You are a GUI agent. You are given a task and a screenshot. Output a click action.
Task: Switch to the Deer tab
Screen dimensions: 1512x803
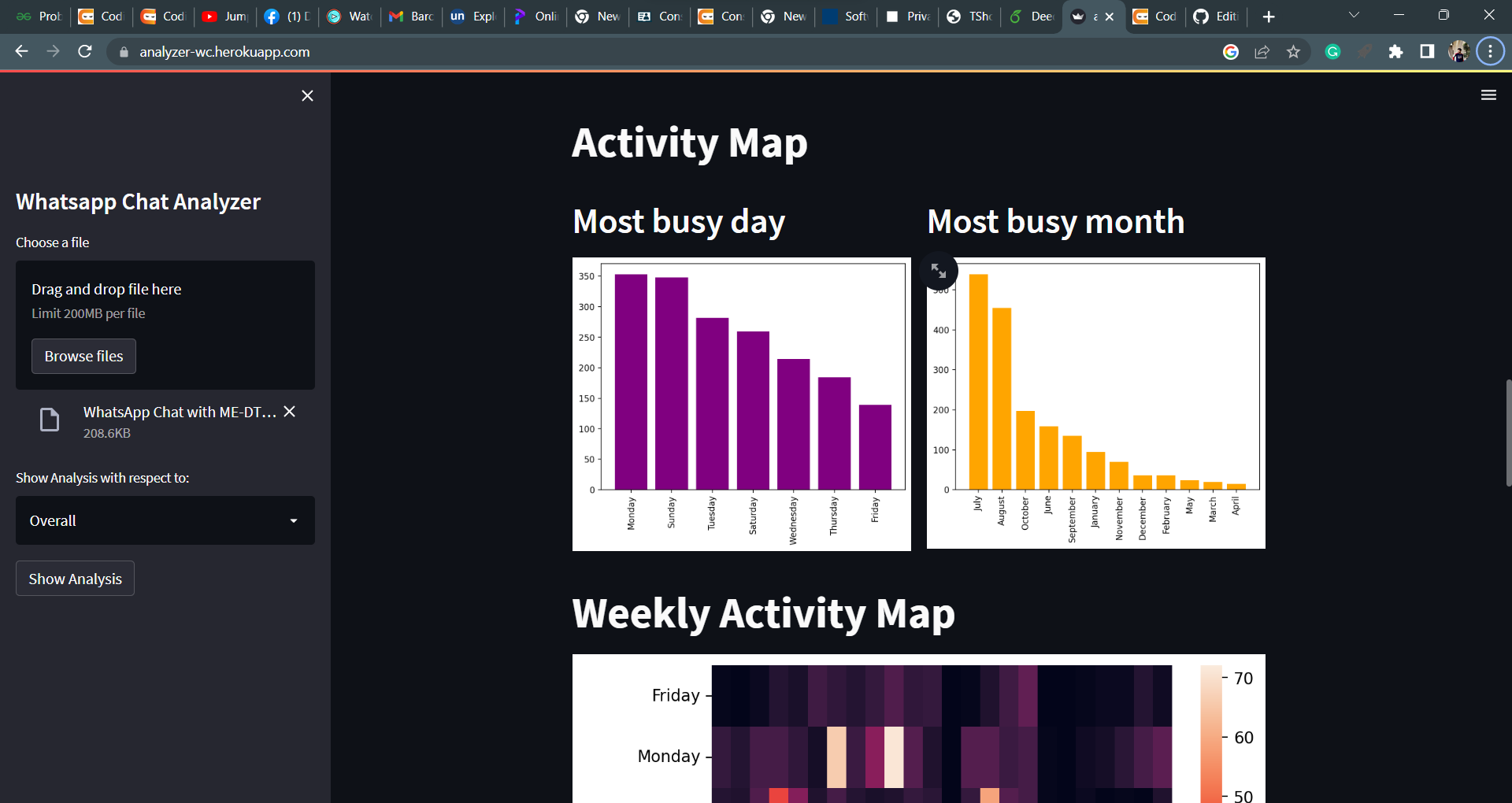(1032, 17)
